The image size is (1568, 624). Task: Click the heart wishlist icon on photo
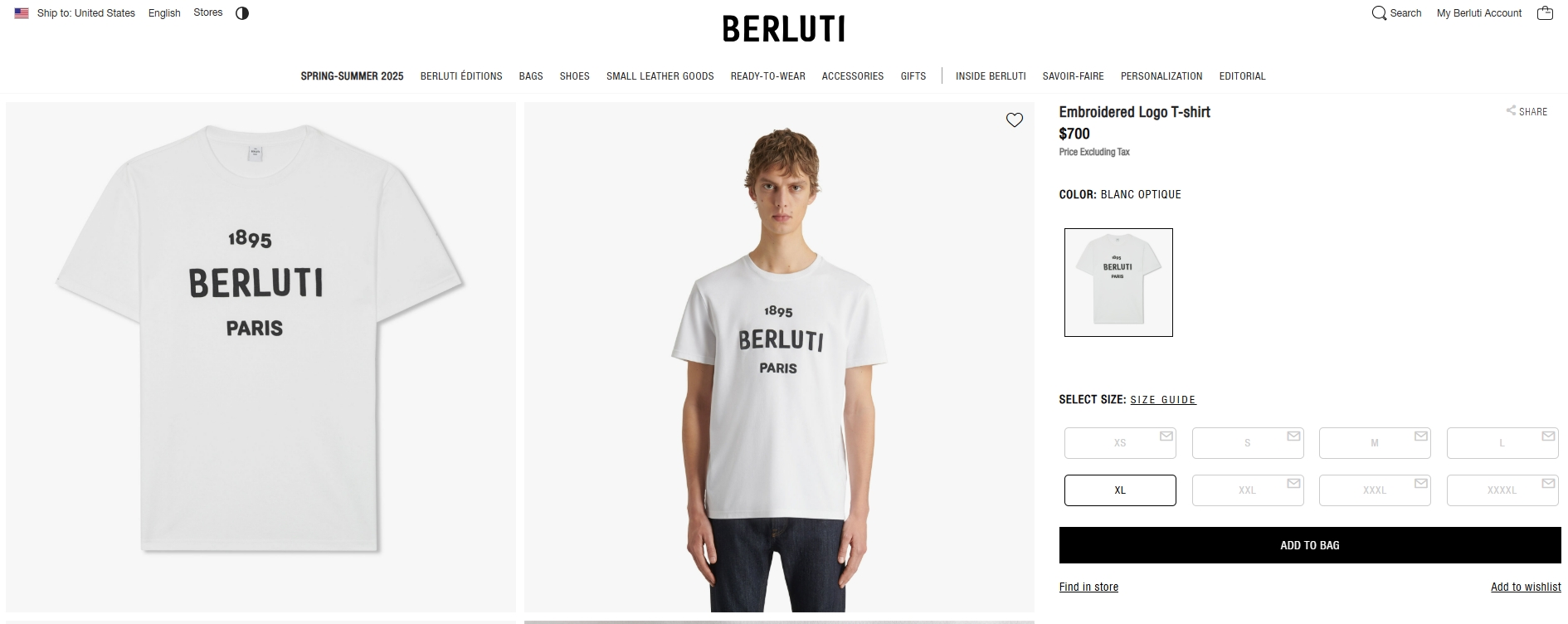[x=1014, y=120]
